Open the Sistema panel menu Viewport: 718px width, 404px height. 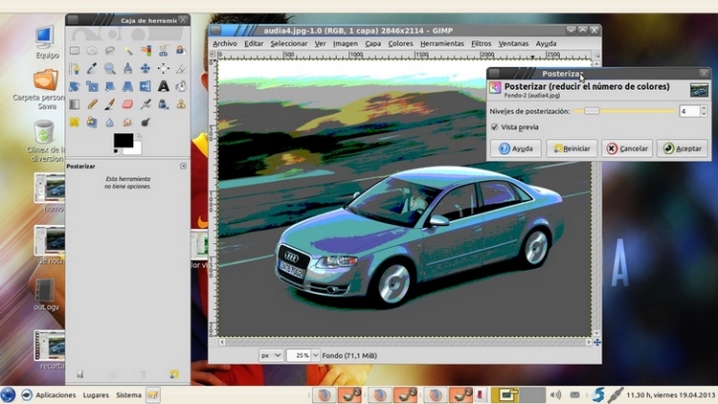click(x=129, y=395)
